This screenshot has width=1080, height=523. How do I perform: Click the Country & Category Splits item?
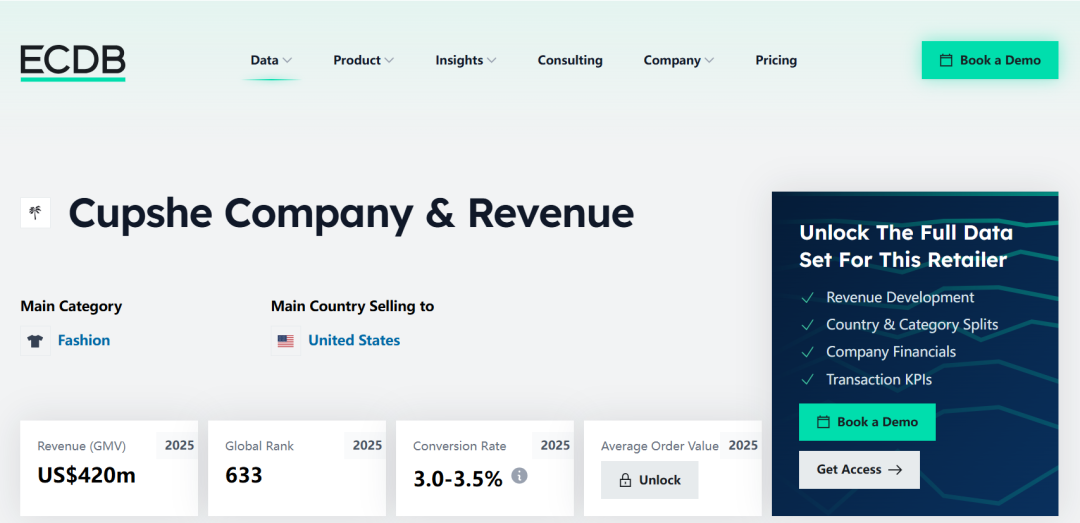click(912, 324)
